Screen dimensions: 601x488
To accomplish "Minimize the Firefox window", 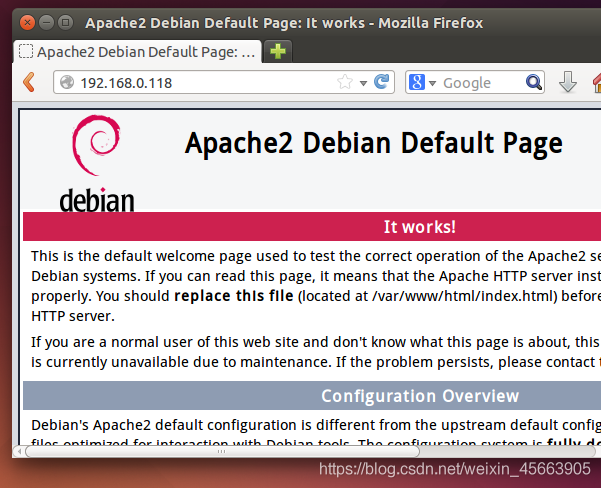I will point(46,23).
